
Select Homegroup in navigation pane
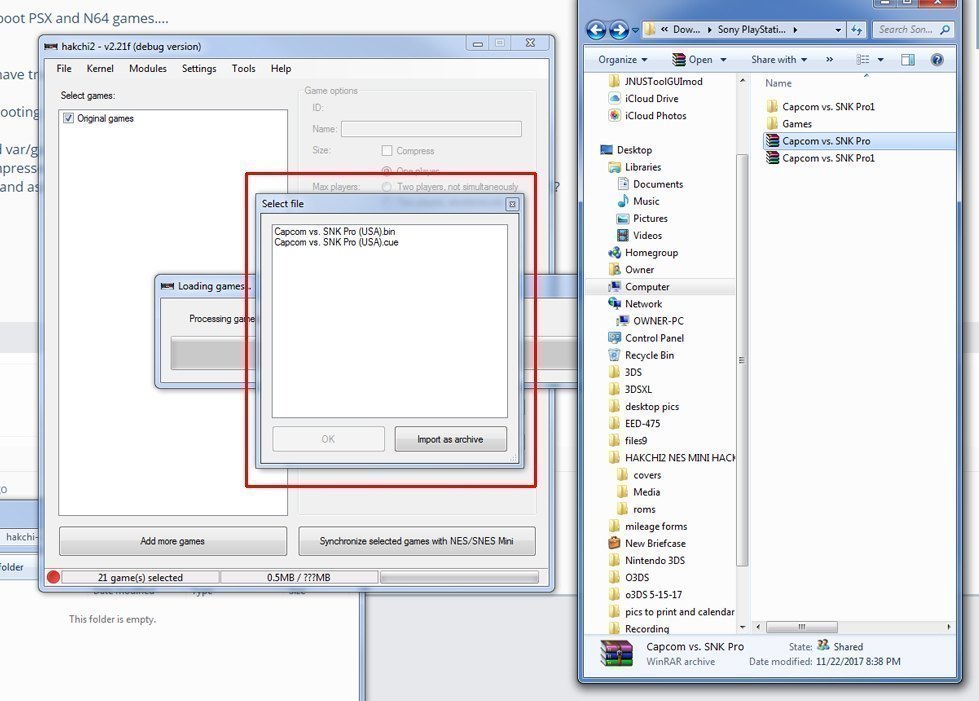tap(651, 253)
